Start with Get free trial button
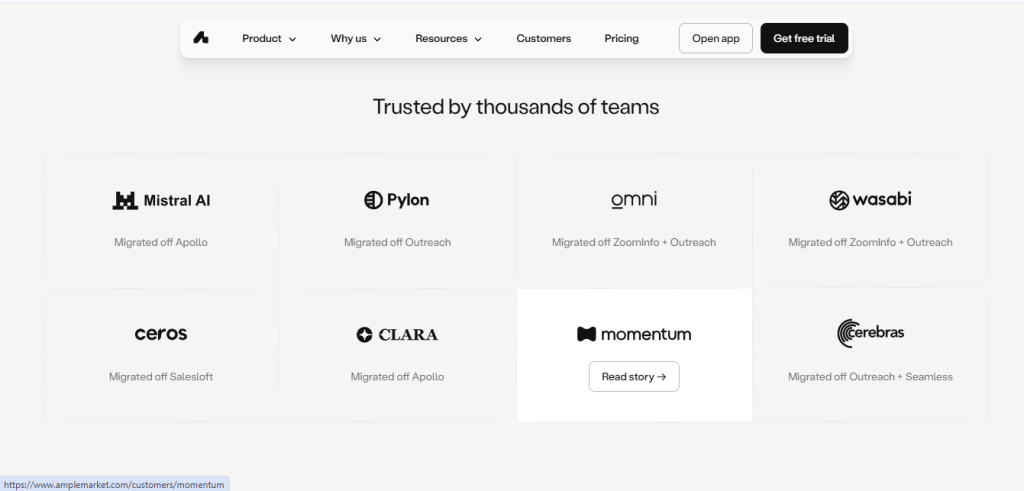The height and width of the screenshot is (491, 1024). tap(804, 39)
